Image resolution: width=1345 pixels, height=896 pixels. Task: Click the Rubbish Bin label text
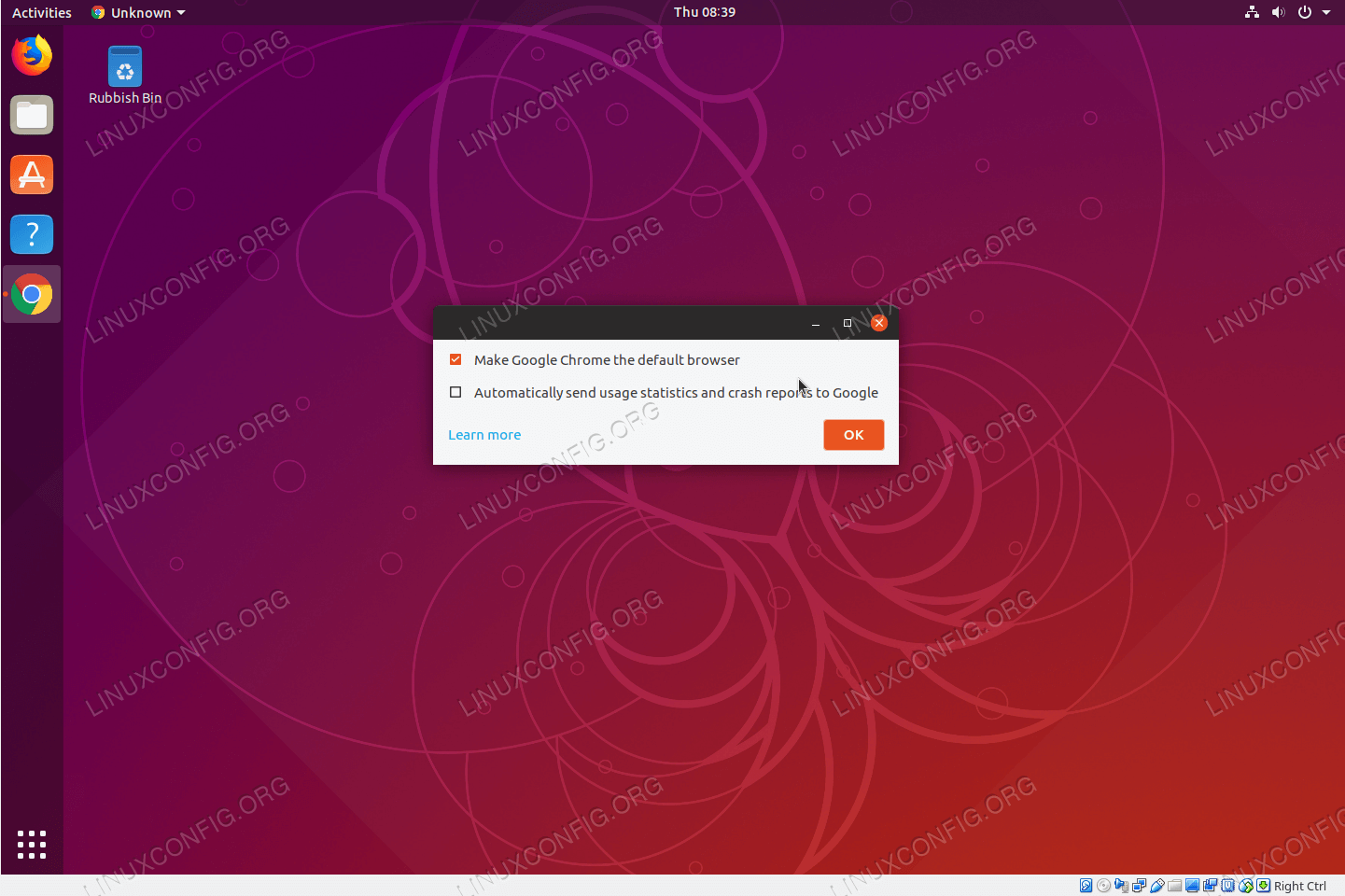pyautogui.click(x=125, y=98)
